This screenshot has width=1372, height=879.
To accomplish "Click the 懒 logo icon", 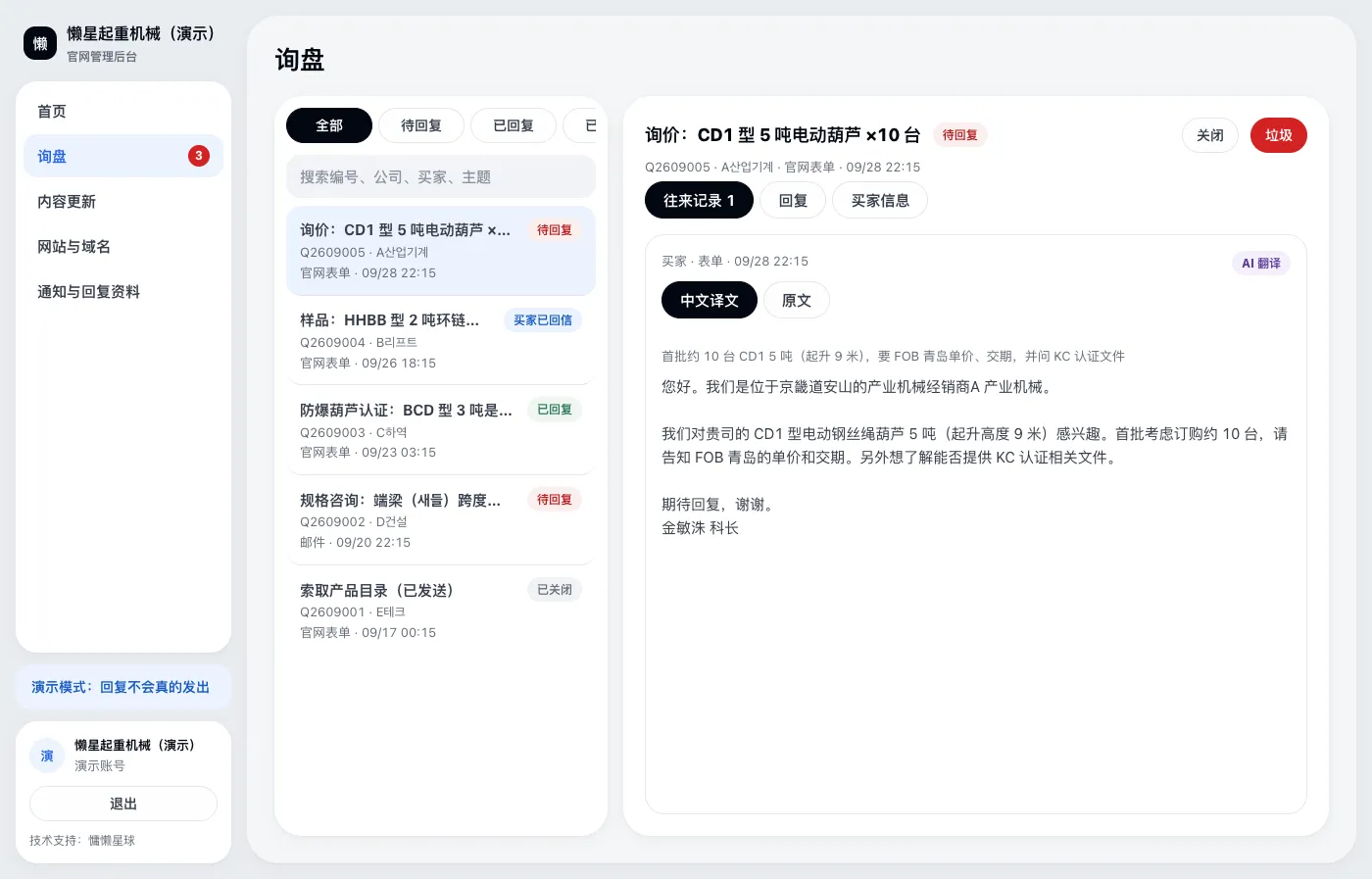I will 40,43.
